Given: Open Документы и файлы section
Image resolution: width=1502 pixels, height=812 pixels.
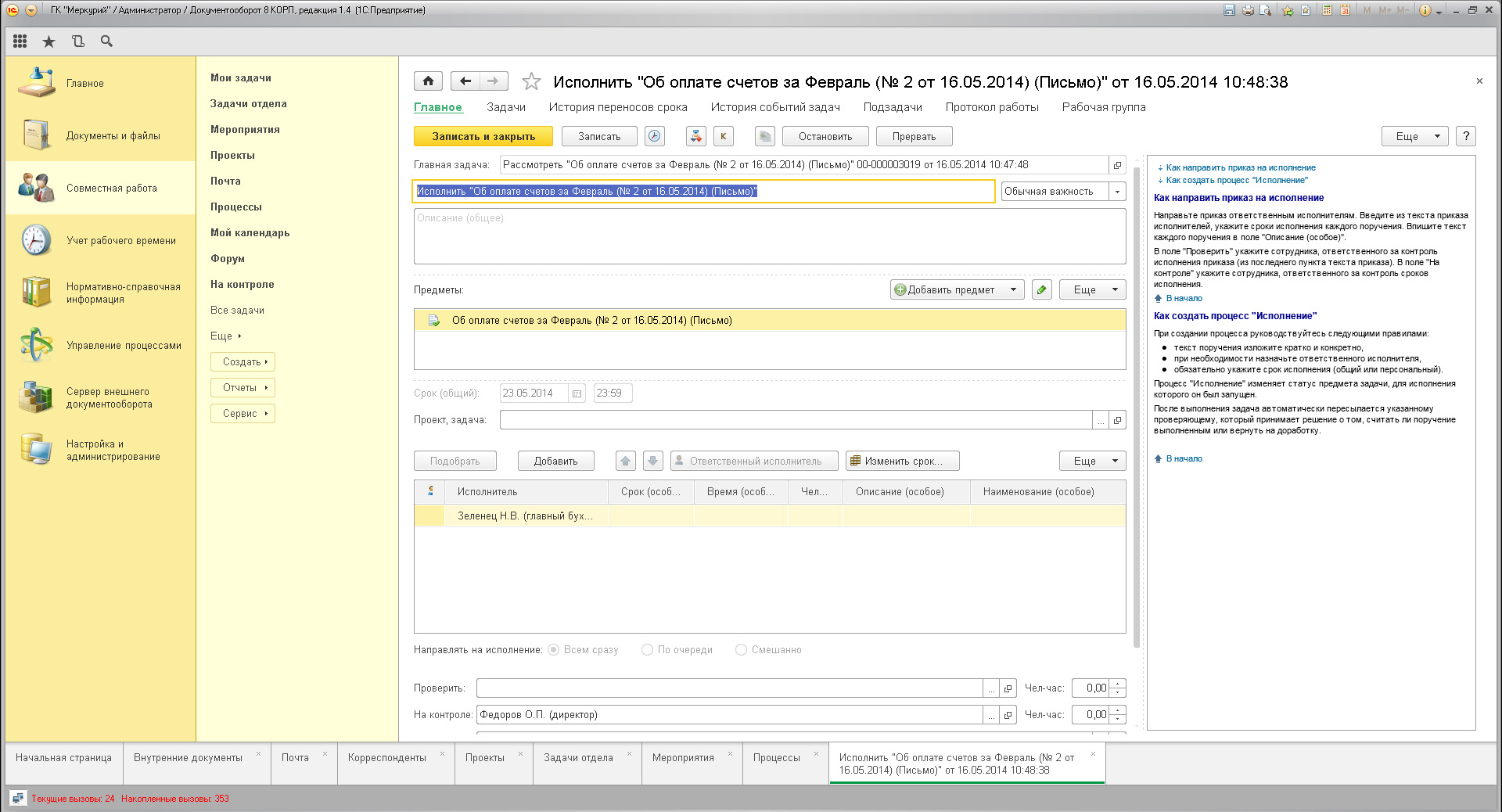Looking at the screenshot, I should [x=100, y=135].
